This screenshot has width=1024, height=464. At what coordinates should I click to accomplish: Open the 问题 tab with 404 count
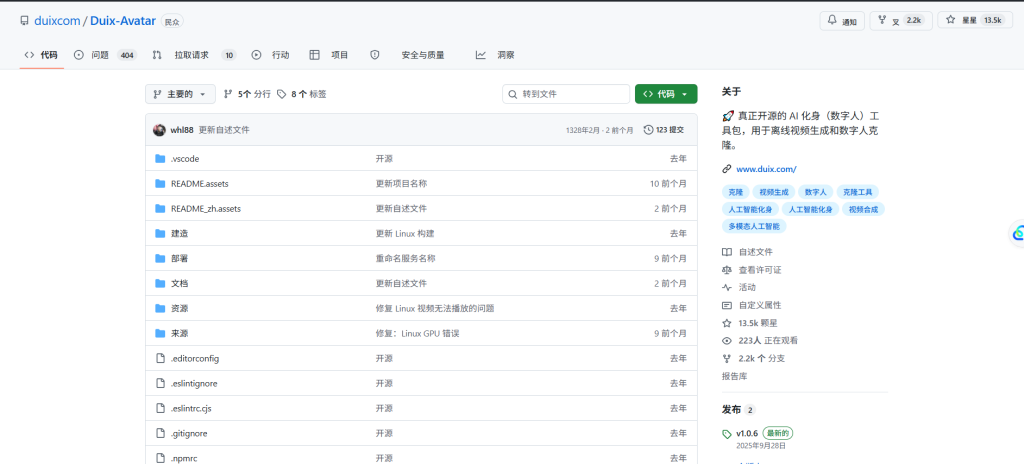(105, 55)
